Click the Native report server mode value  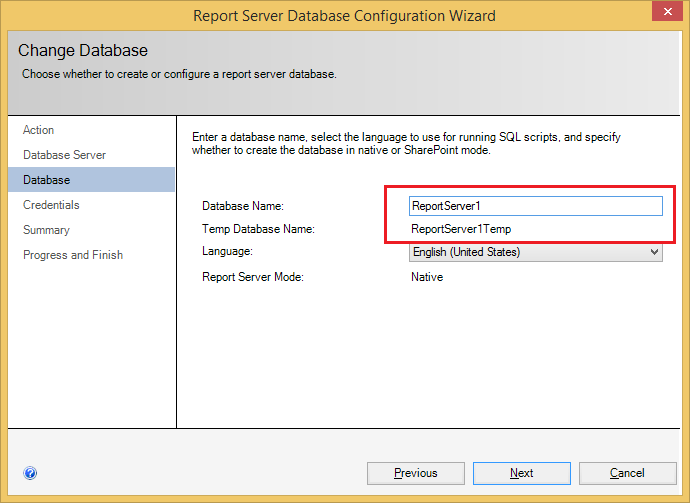coord(427,277)
